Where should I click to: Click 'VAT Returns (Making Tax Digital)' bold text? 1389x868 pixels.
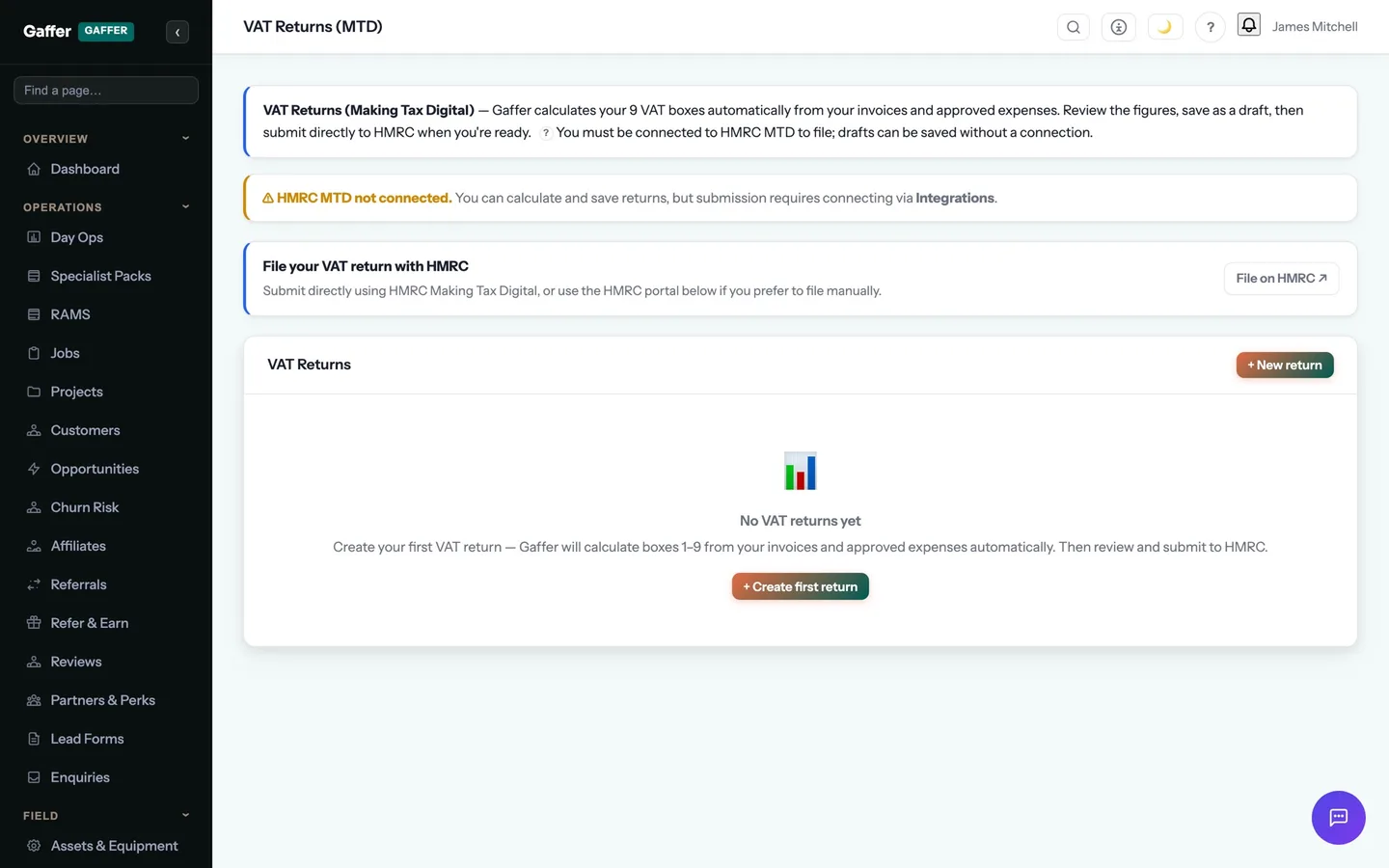click(x=368, y=110)
